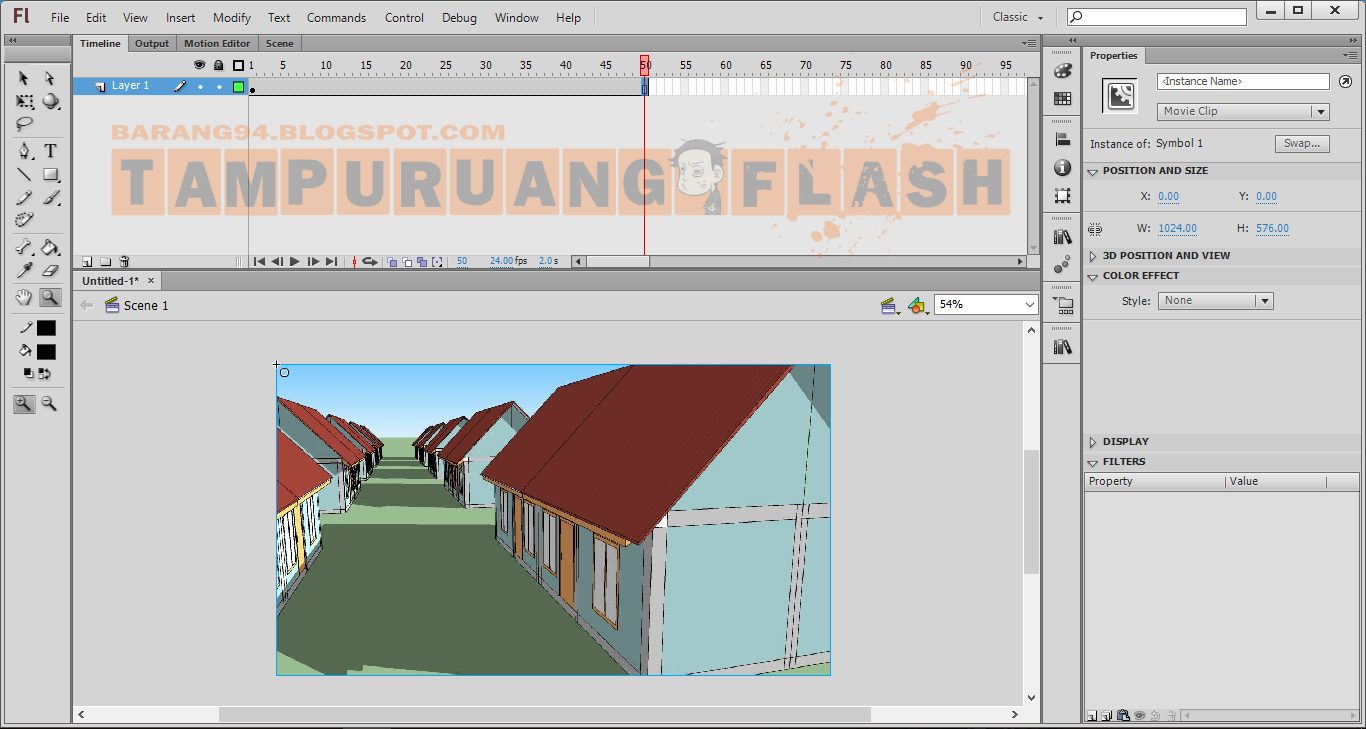Toggle show/hide all layers eye icon
1366x729 pixels.
(x=199, y=65)
